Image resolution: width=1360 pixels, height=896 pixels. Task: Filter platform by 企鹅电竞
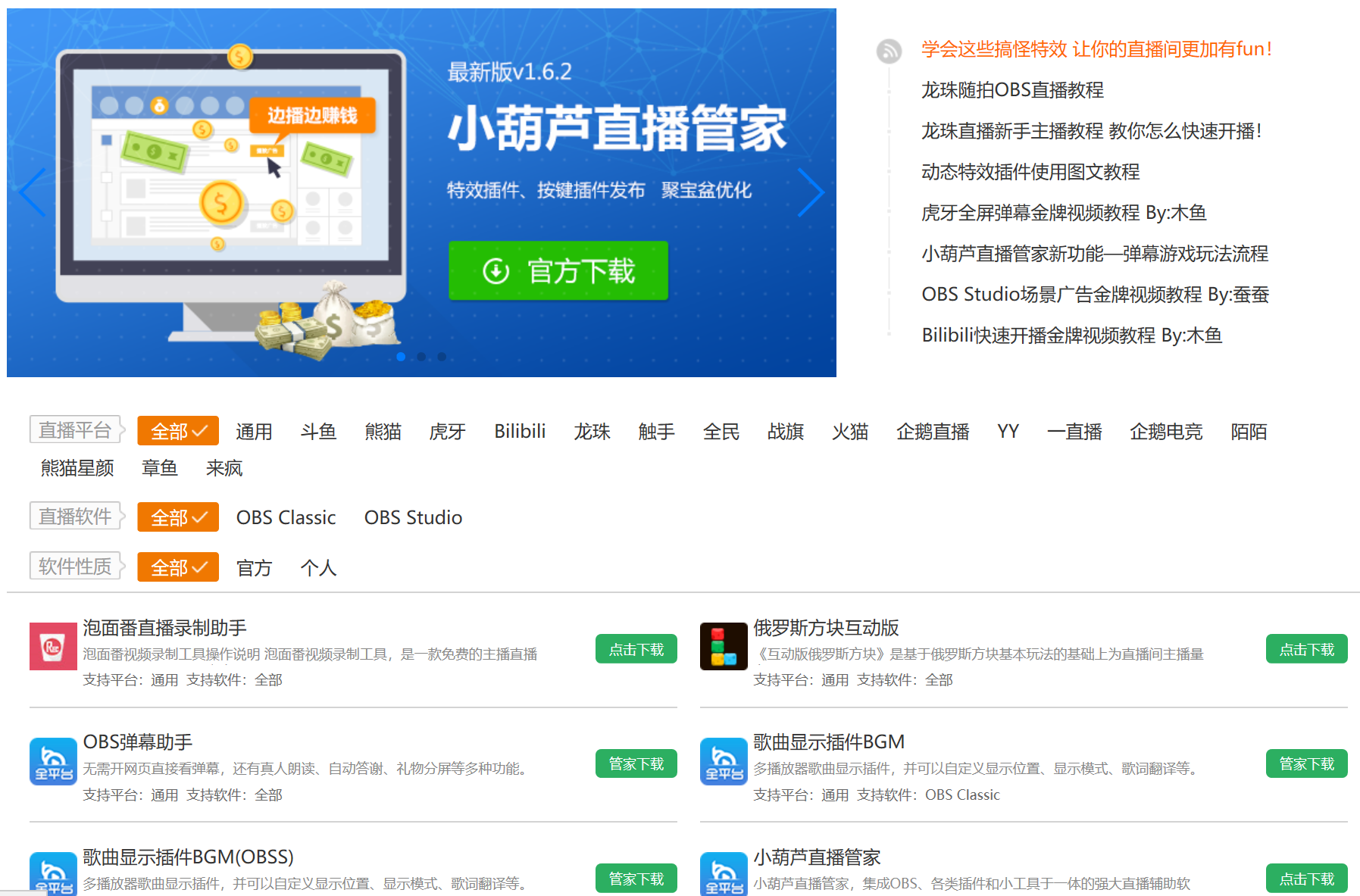click(1166, 432)
